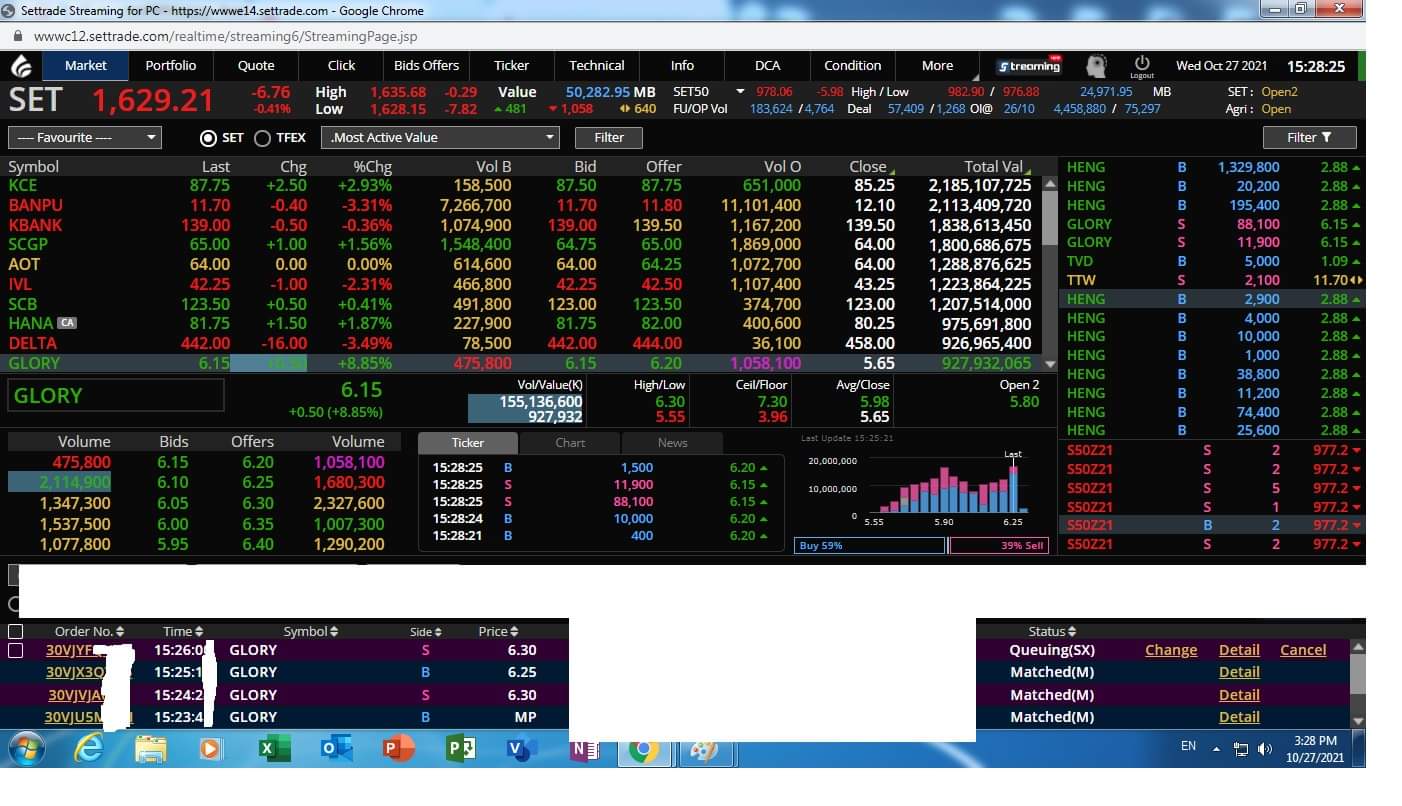Screen dimensions: 1402x806
Task: Click the Logout power icon
Action: (x=1142, y=66)
